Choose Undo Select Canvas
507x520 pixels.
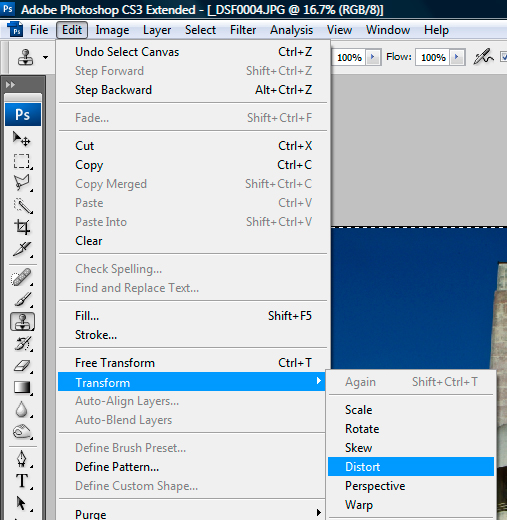click(193, 52)
